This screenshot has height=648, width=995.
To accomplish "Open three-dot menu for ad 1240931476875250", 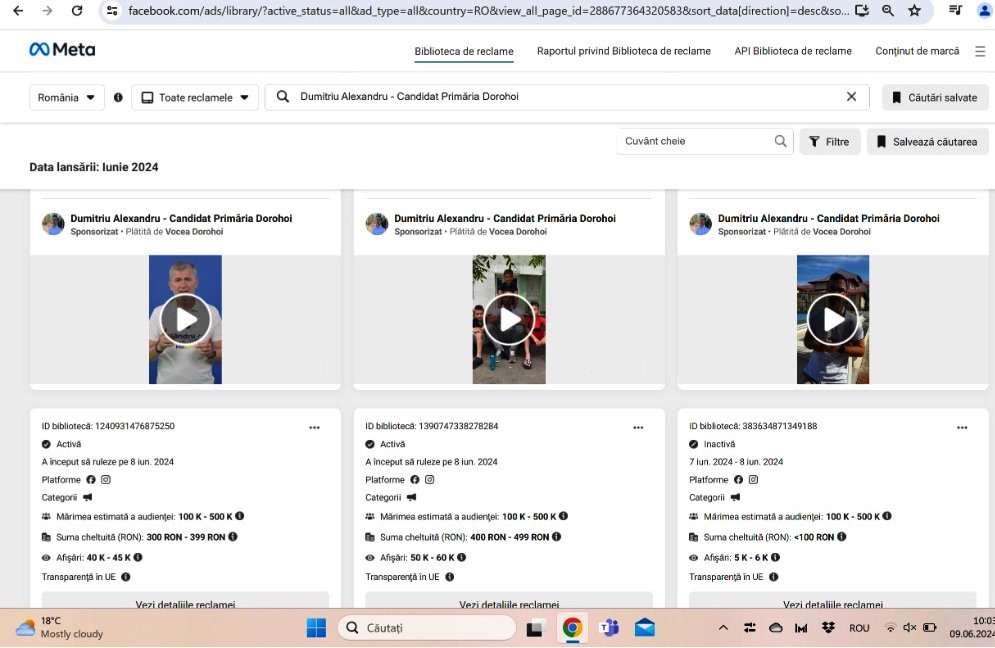I will pyautogui.click(x=314, y=427).
